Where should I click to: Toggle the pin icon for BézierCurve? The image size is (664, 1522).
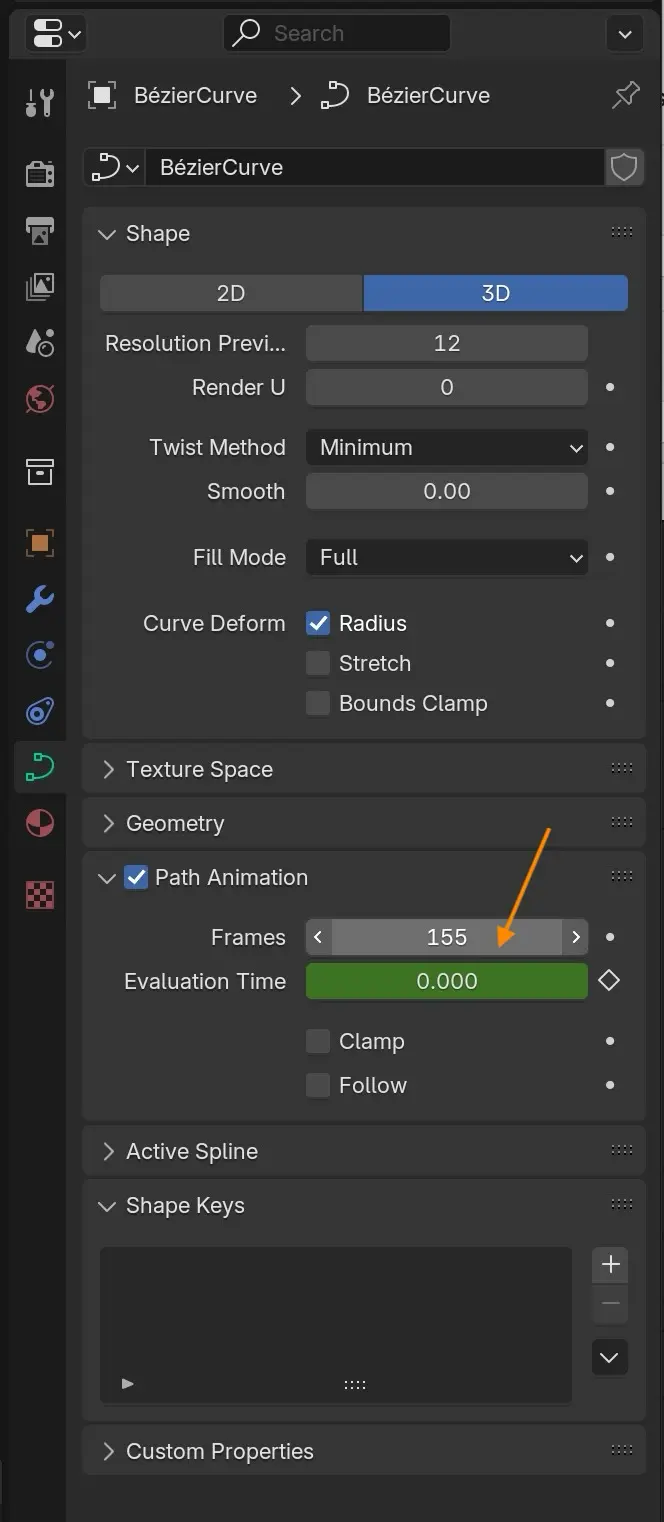[x=625, y=95]
